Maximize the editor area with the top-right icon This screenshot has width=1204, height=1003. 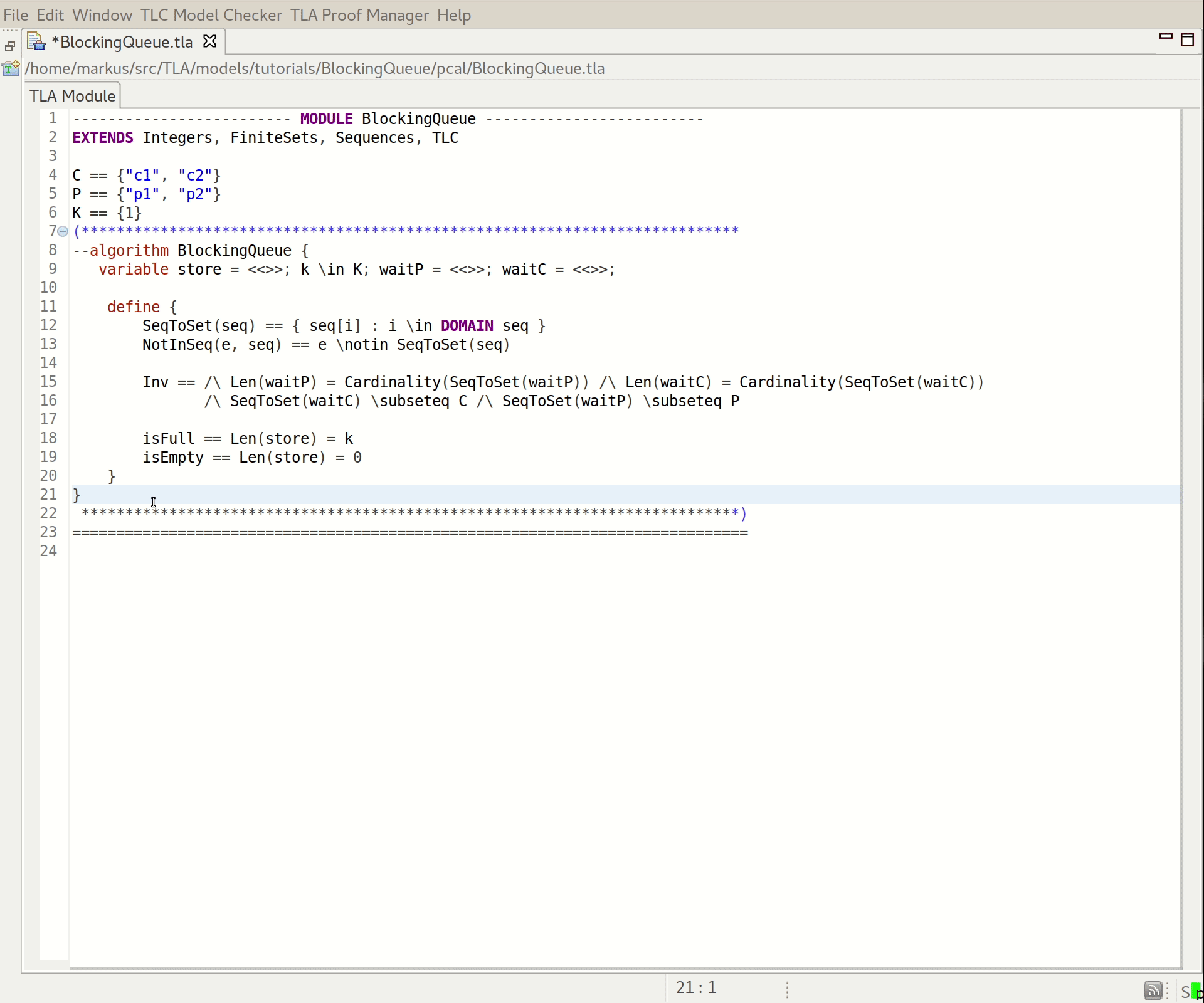click(x=1188, y=40)
